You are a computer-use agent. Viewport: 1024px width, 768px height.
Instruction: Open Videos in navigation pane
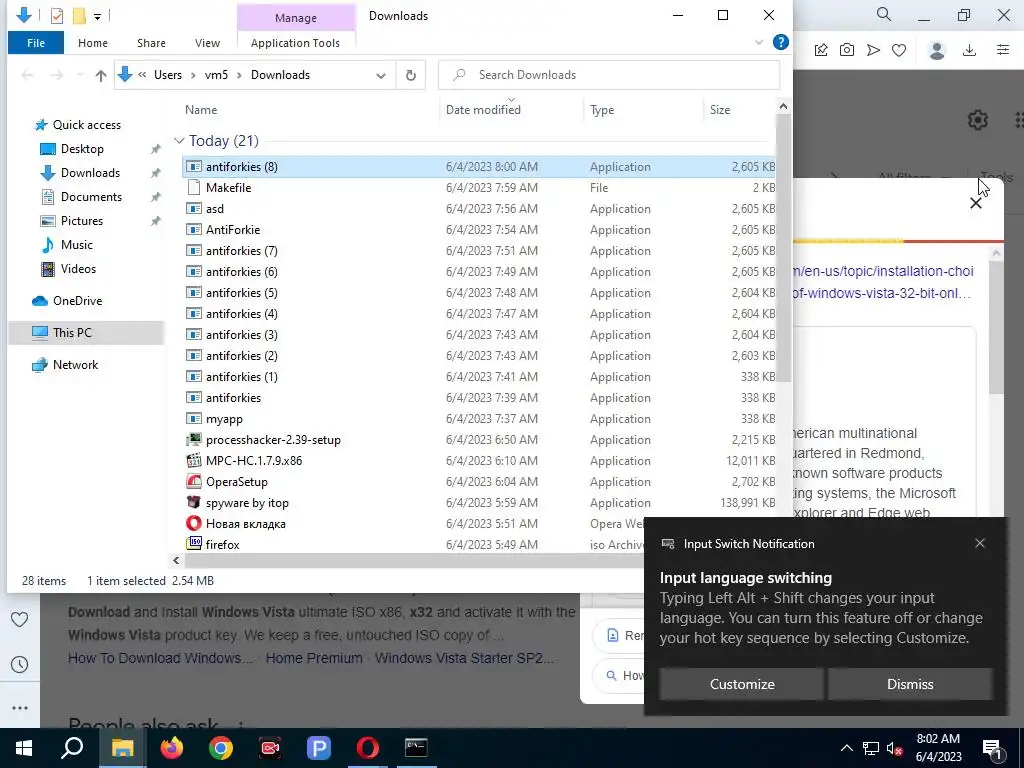[x=78, y=268]
